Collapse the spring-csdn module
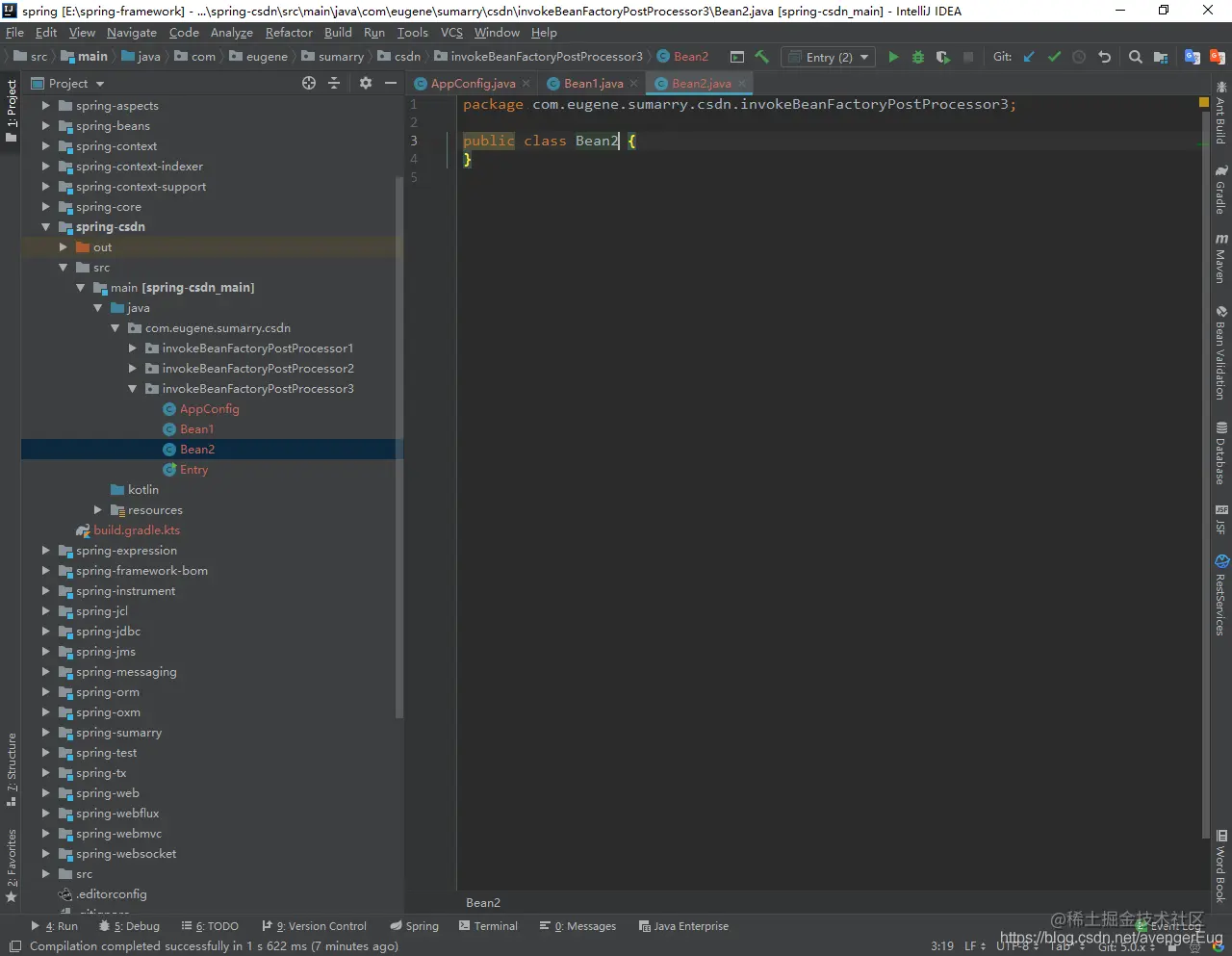This screenshot has width=1232, height=956. tap(45, 227)
